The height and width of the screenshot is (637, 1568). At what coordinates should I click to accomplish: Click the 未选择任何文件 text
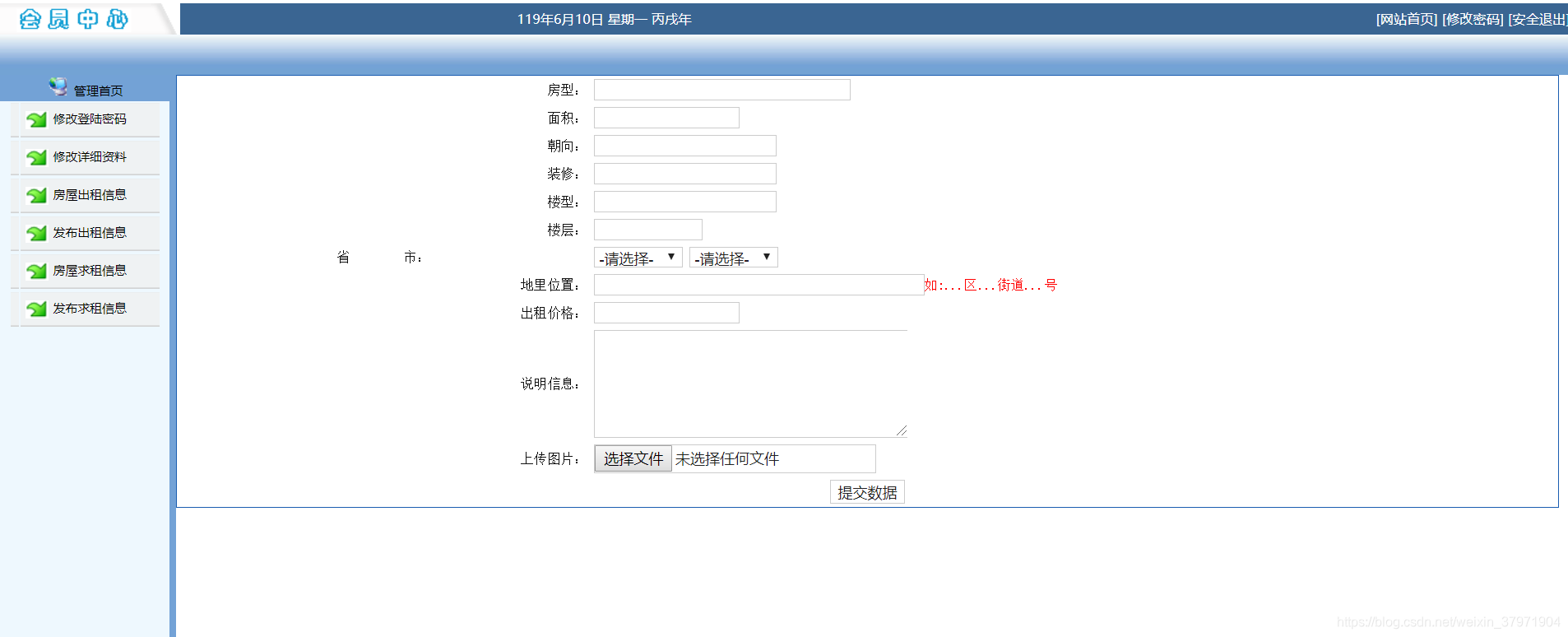click(727, 459)
